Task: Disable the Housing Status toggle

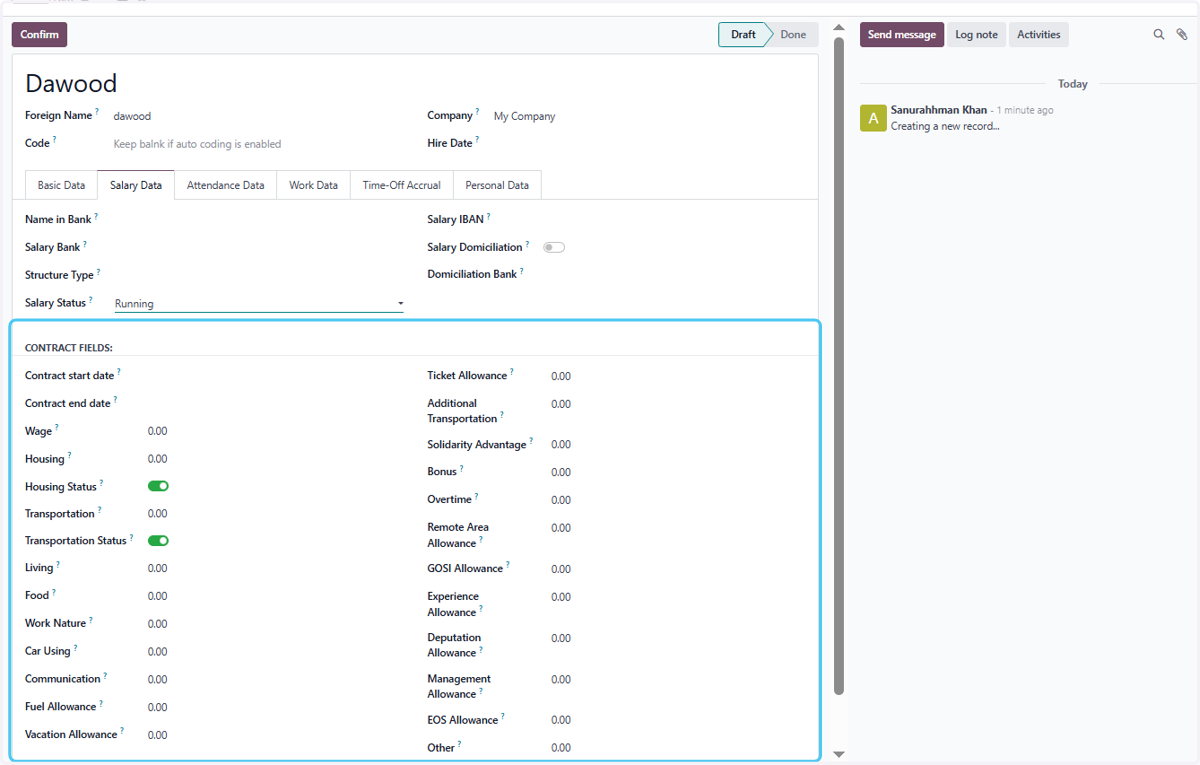Action: (x=158, y=486)
